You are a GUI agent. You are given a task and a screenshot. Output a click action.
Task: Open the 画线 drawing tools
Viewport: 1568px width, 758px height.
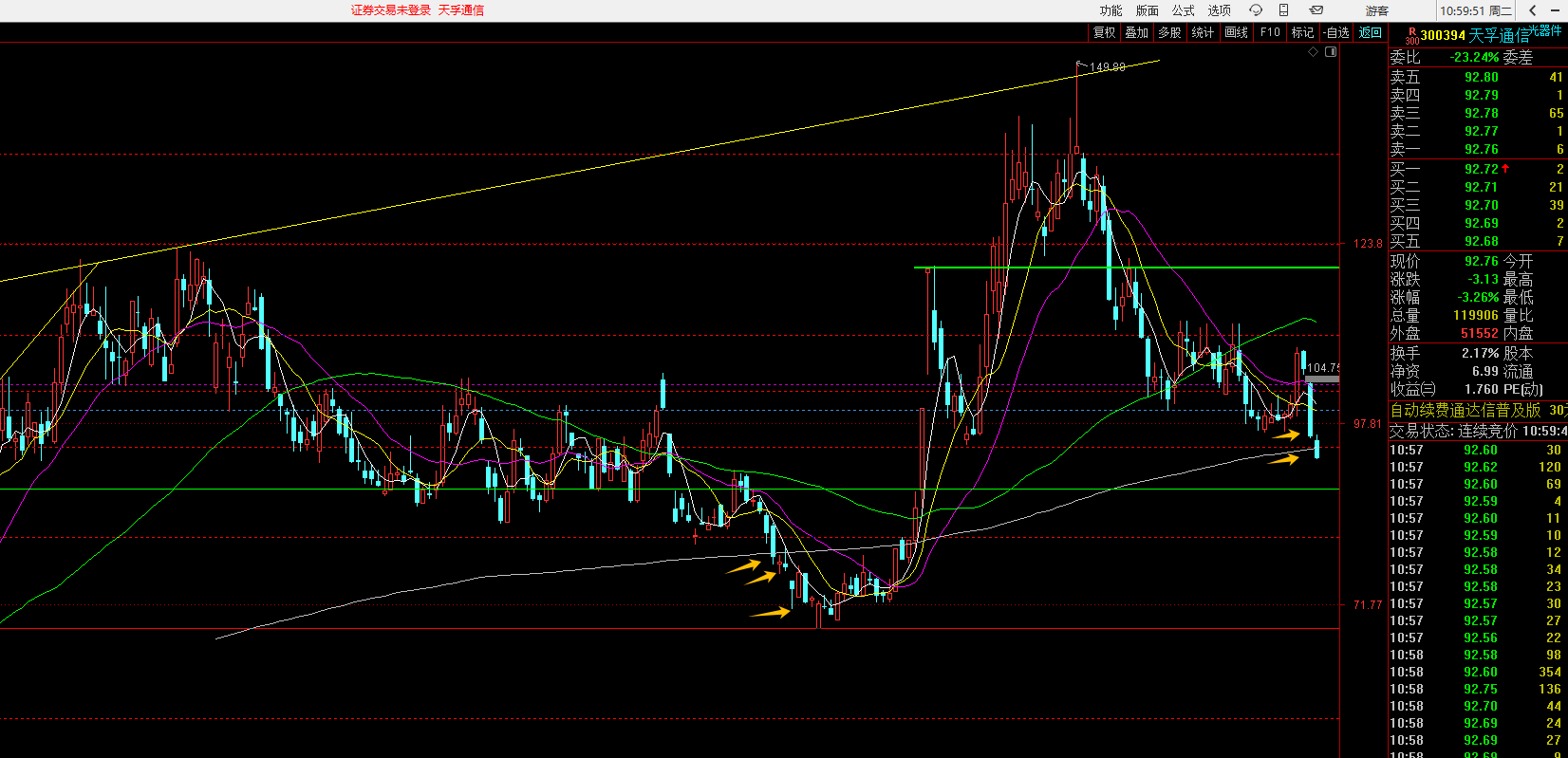[x=1236, y=32]
